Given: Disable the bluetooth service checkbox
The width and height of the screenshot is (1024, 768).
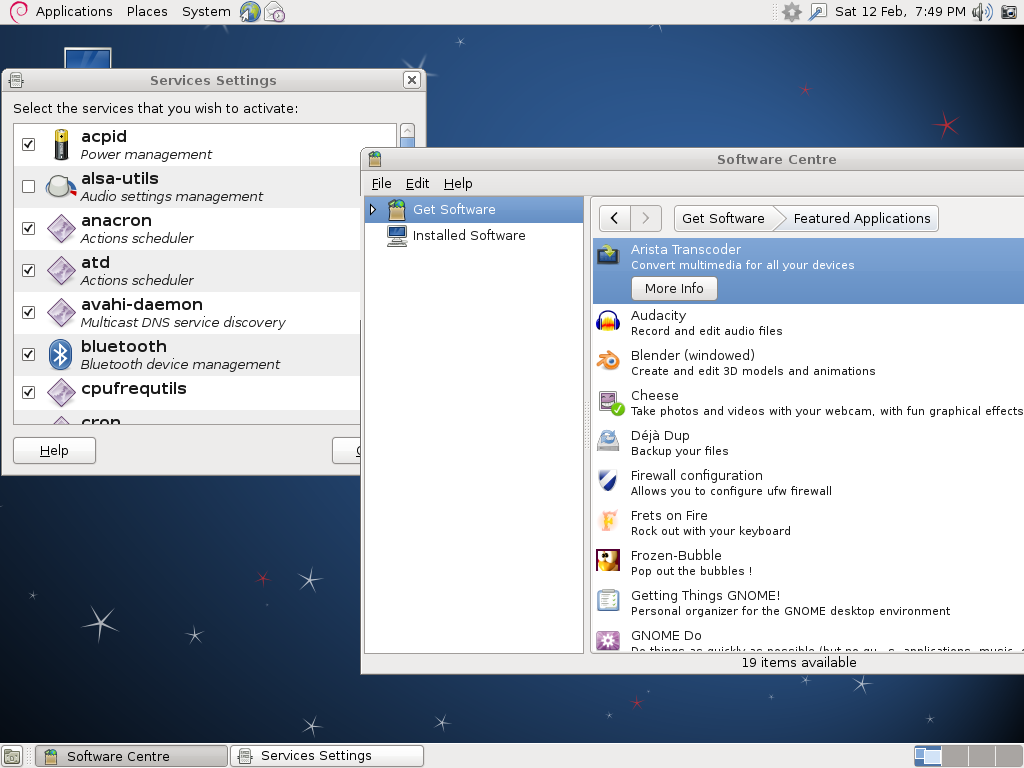Looking at the screenshot, I should click(x=28, y=354).
